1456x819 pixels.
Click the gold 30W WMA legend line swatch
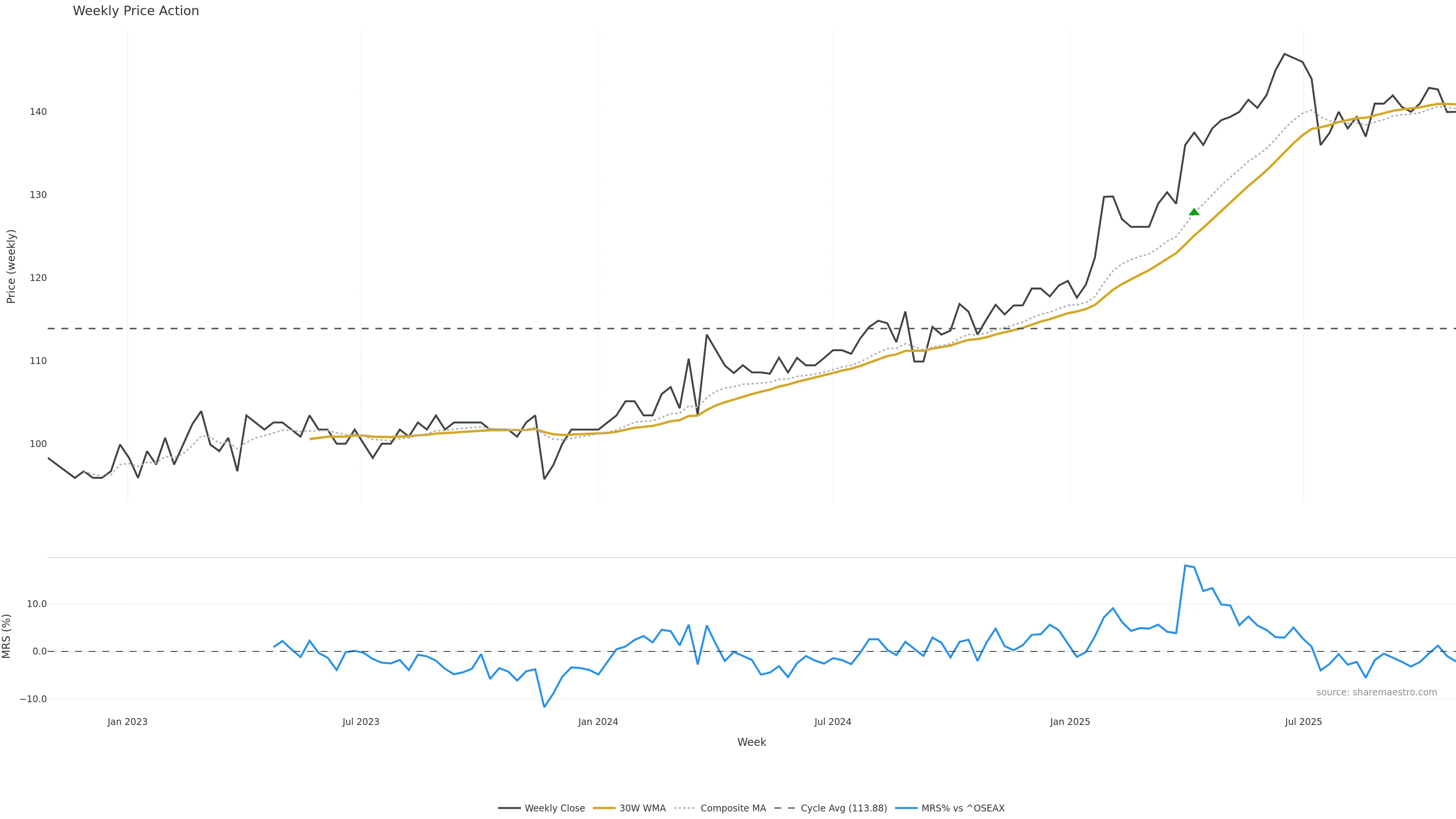[x=604, y=808]
